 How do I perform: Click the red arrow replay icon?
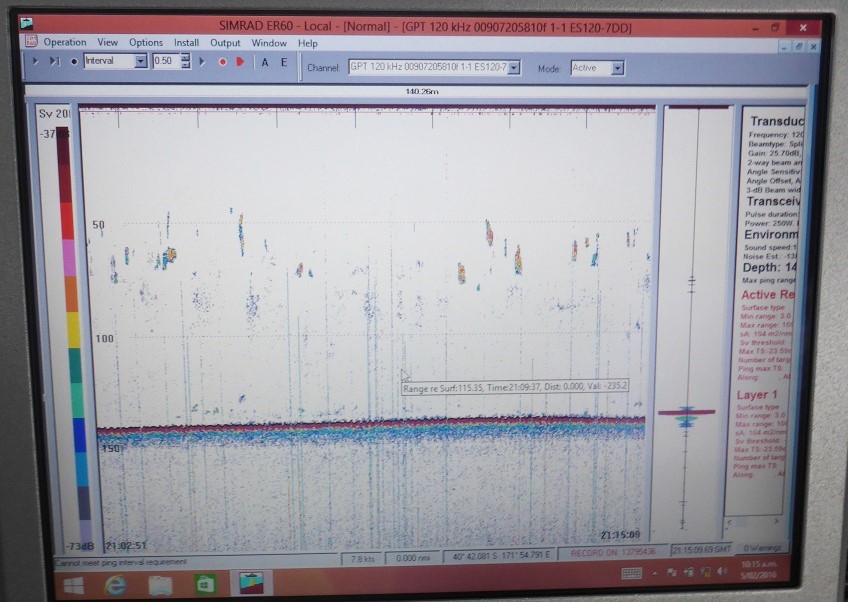pos(239,62)
